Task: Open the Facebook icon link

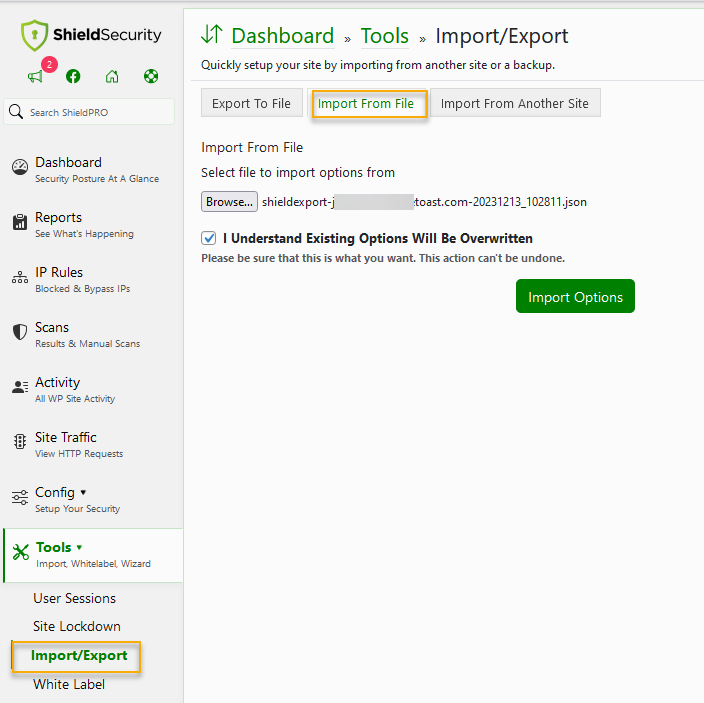Action: [73, 76]
